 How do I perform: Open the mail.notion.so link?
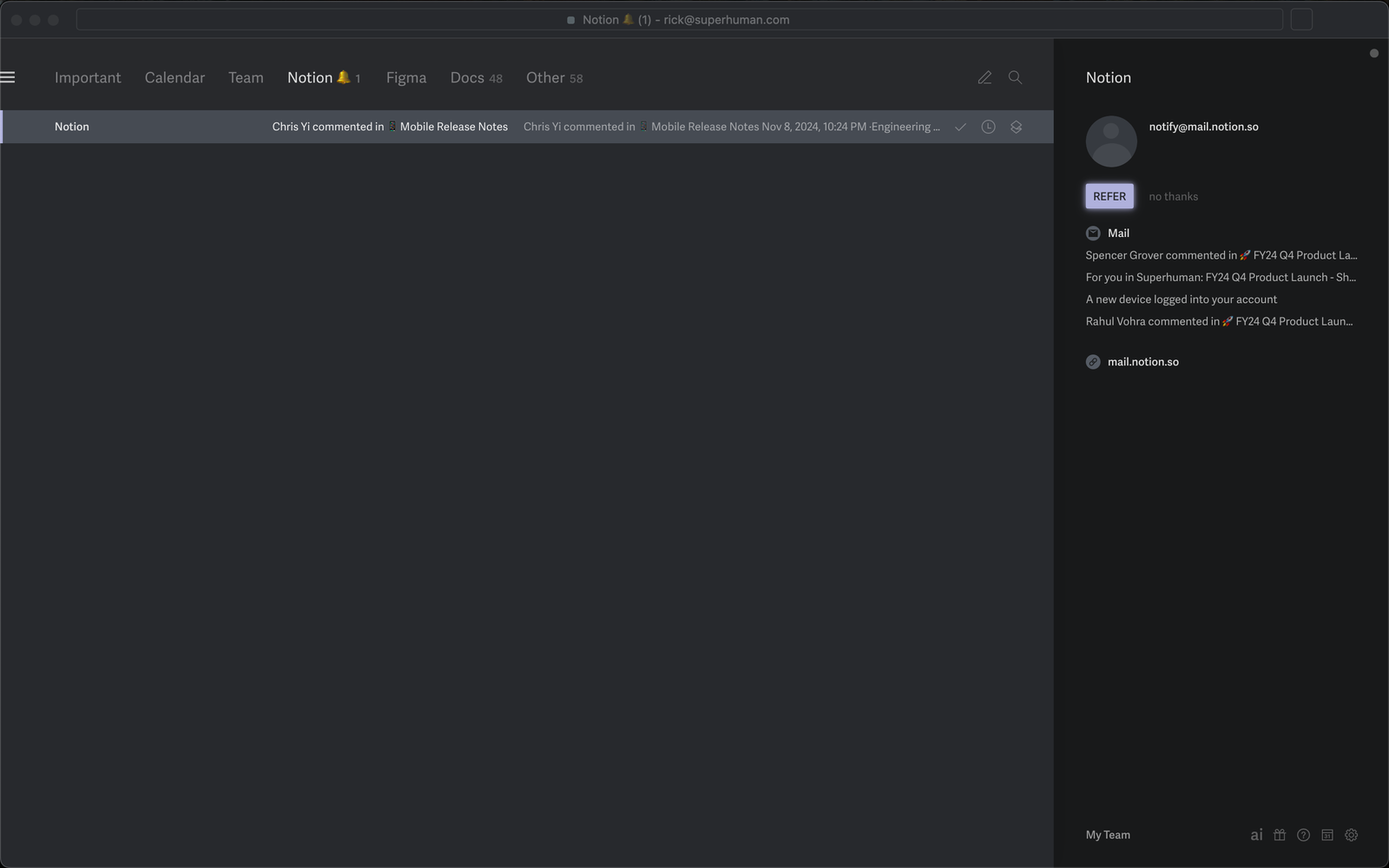point(1142,361)
